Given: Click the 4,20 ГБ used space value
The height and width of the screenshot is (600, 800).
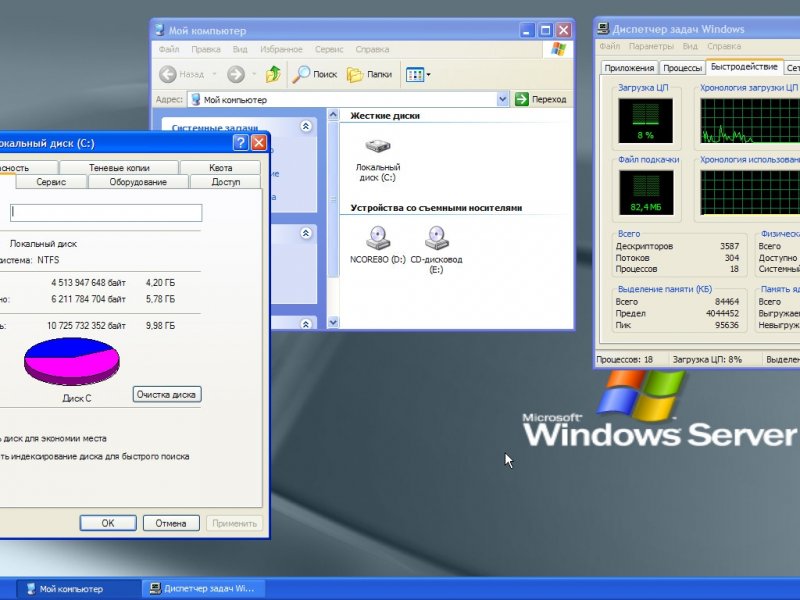Looking at the screenshot, I should (160, 283).
